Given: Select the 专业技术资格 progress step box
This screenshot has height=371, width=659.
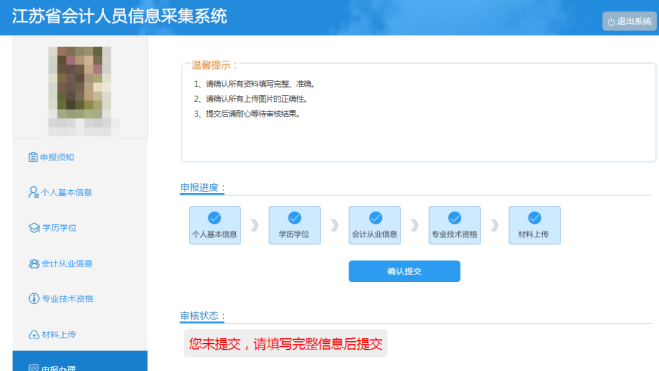Looking at the screenshot, I should (454, 225).
